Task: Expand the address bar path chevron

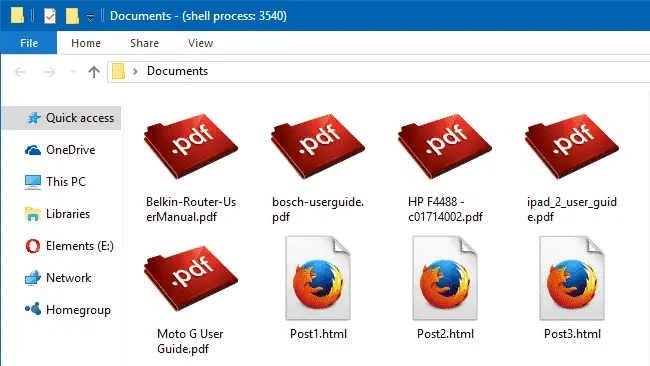Action: (135, 71)
